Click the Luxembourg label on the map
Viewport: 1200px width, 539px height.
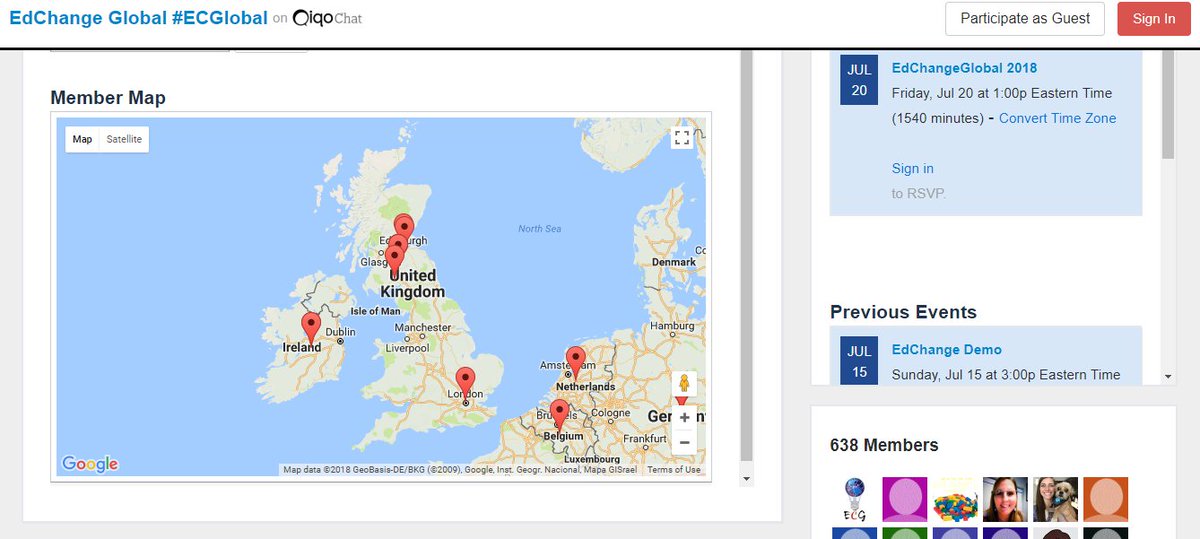coord(591,459)
